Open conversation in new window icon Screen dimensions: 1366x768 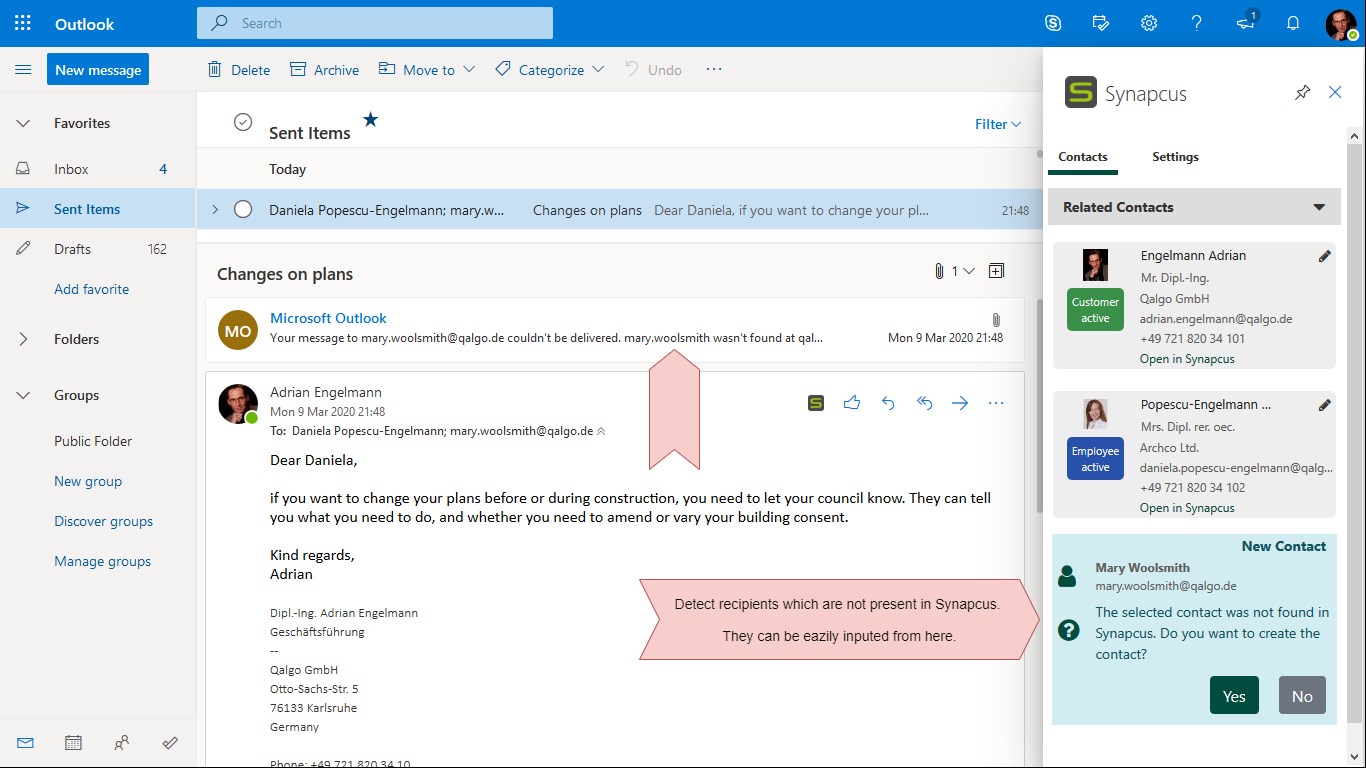996,271
